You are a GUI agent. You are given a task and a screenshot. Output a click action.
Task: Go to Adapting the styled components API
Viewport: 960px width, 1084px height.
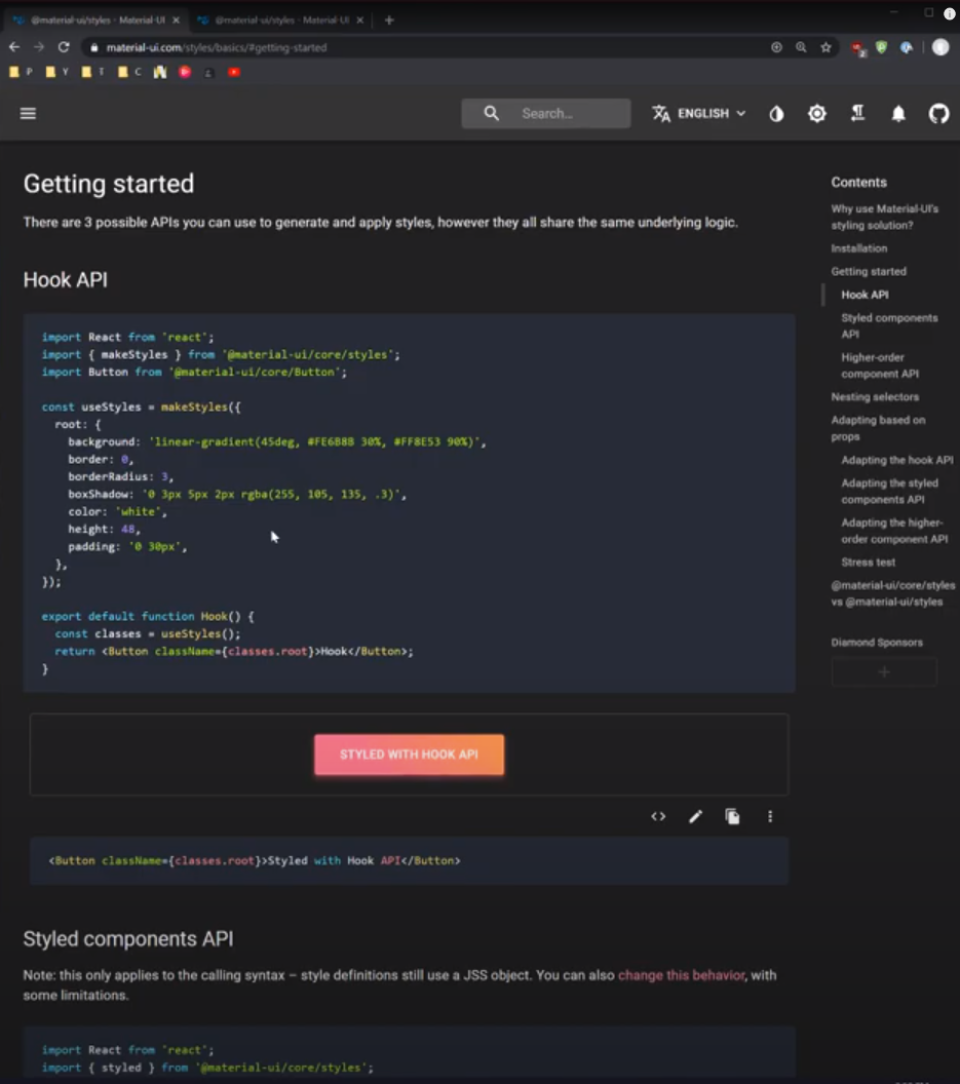click(x=890, y=491)
